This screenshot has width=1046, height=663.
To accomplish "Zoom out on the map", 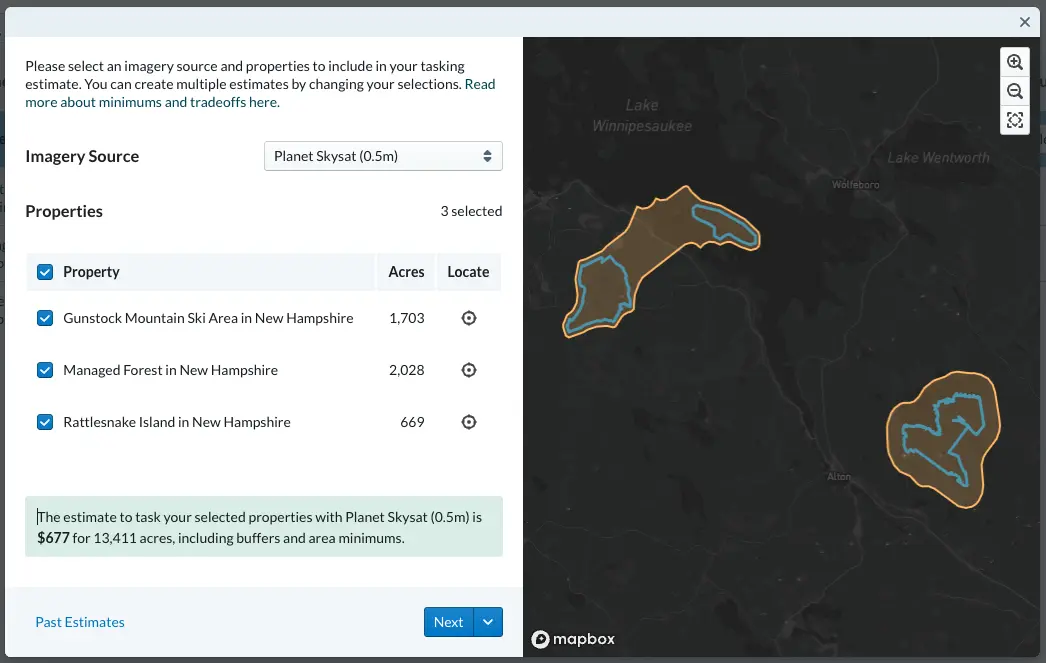I will 1015,91.
